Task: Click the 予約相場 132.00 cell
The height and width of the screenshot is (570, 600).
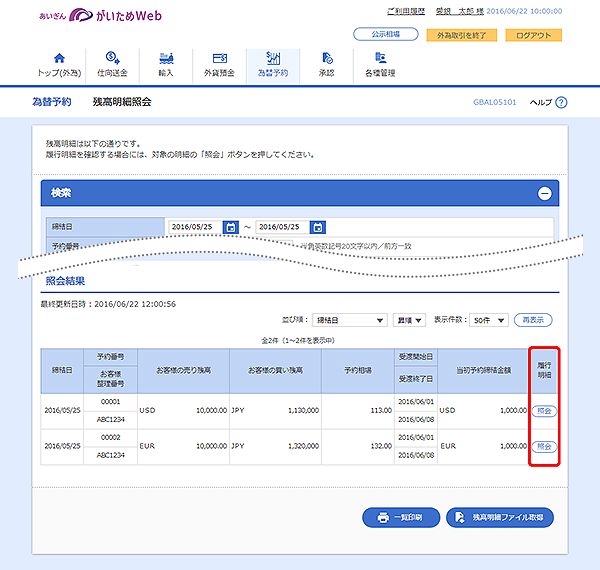Action: [x=358, y=446]
